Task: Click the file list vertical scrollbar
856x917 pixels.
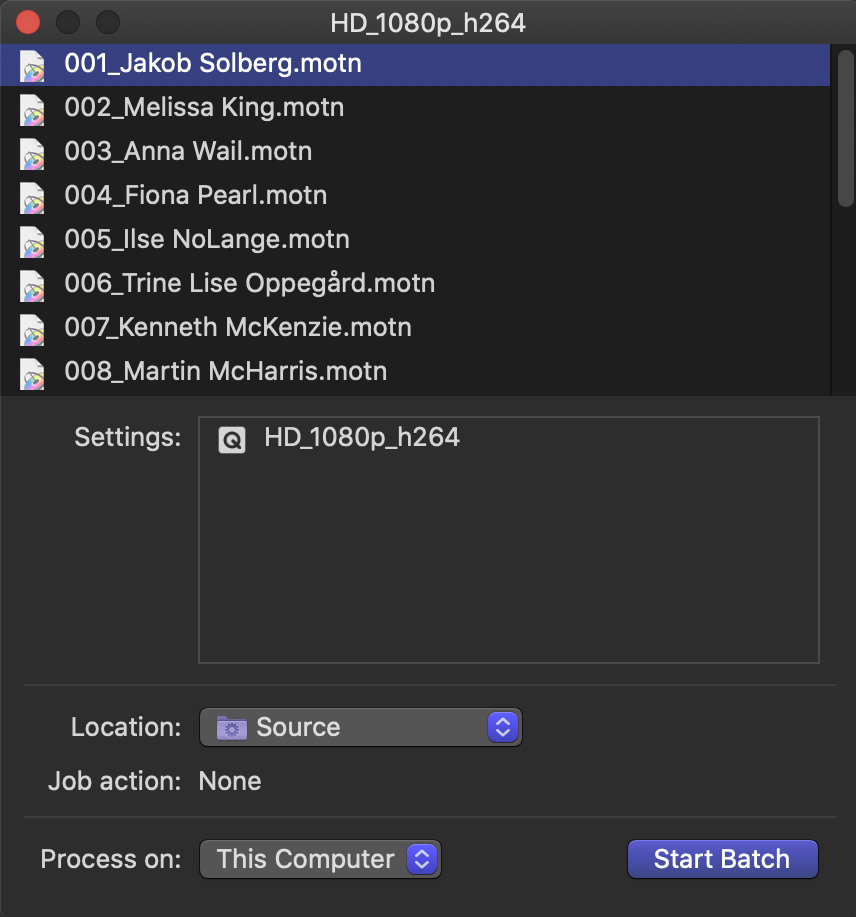Action: (845, 129)
